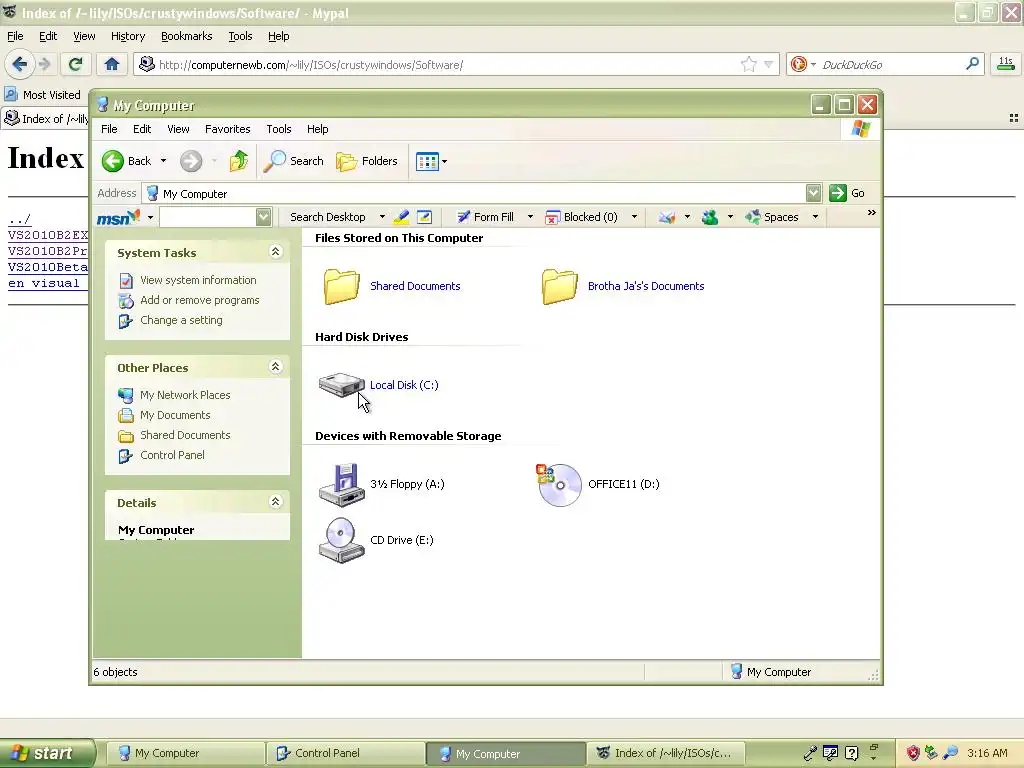Click the MSN toolbar search input field

click(x=208, y=217)
